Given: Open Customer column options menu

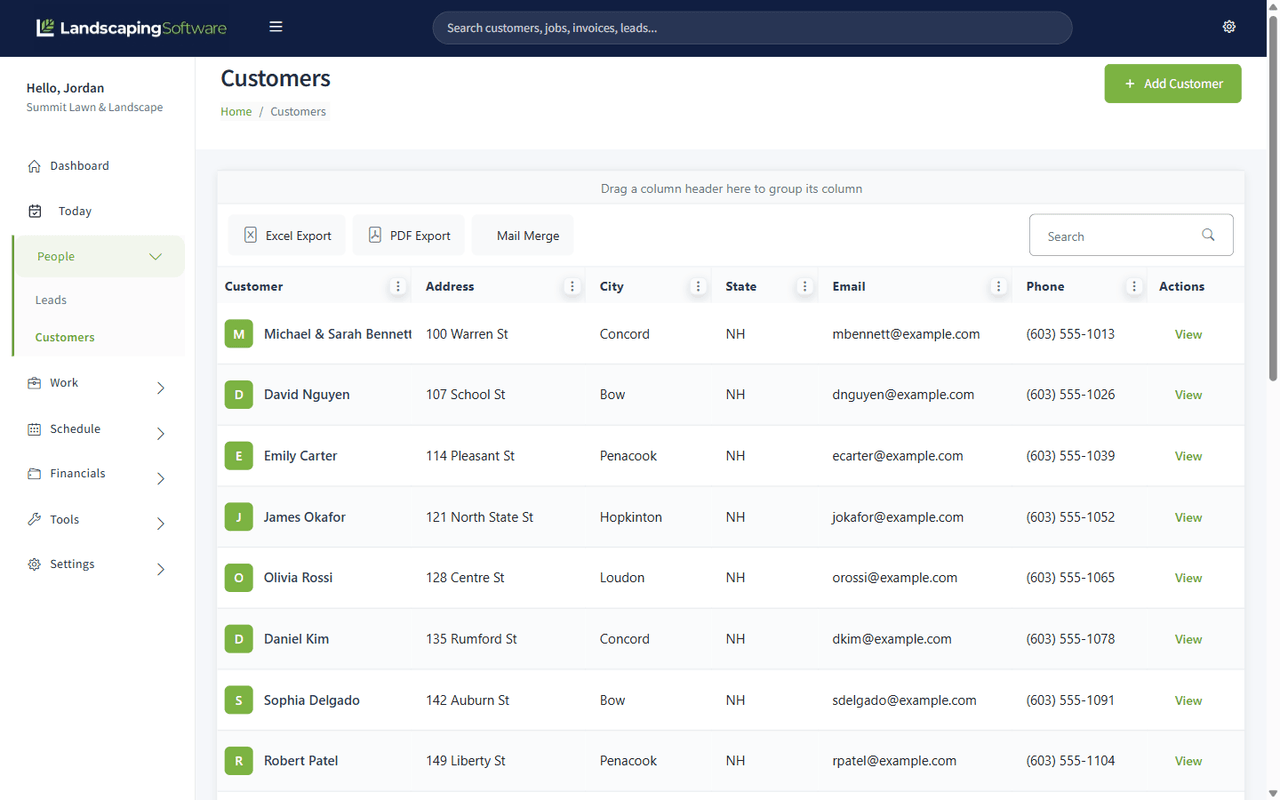Looking at the screenshot, I should click(x=398, y=287).
